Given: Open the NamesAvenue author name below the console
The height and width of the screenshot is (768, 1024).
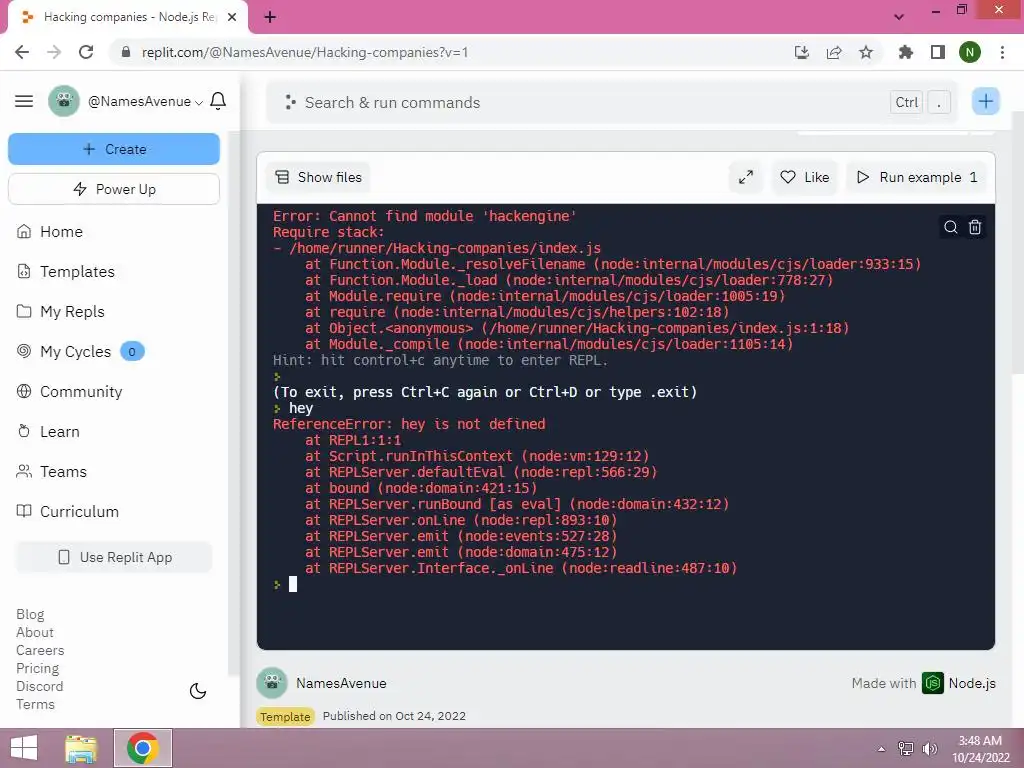Looking at the screenshot, I should (341, 683).
